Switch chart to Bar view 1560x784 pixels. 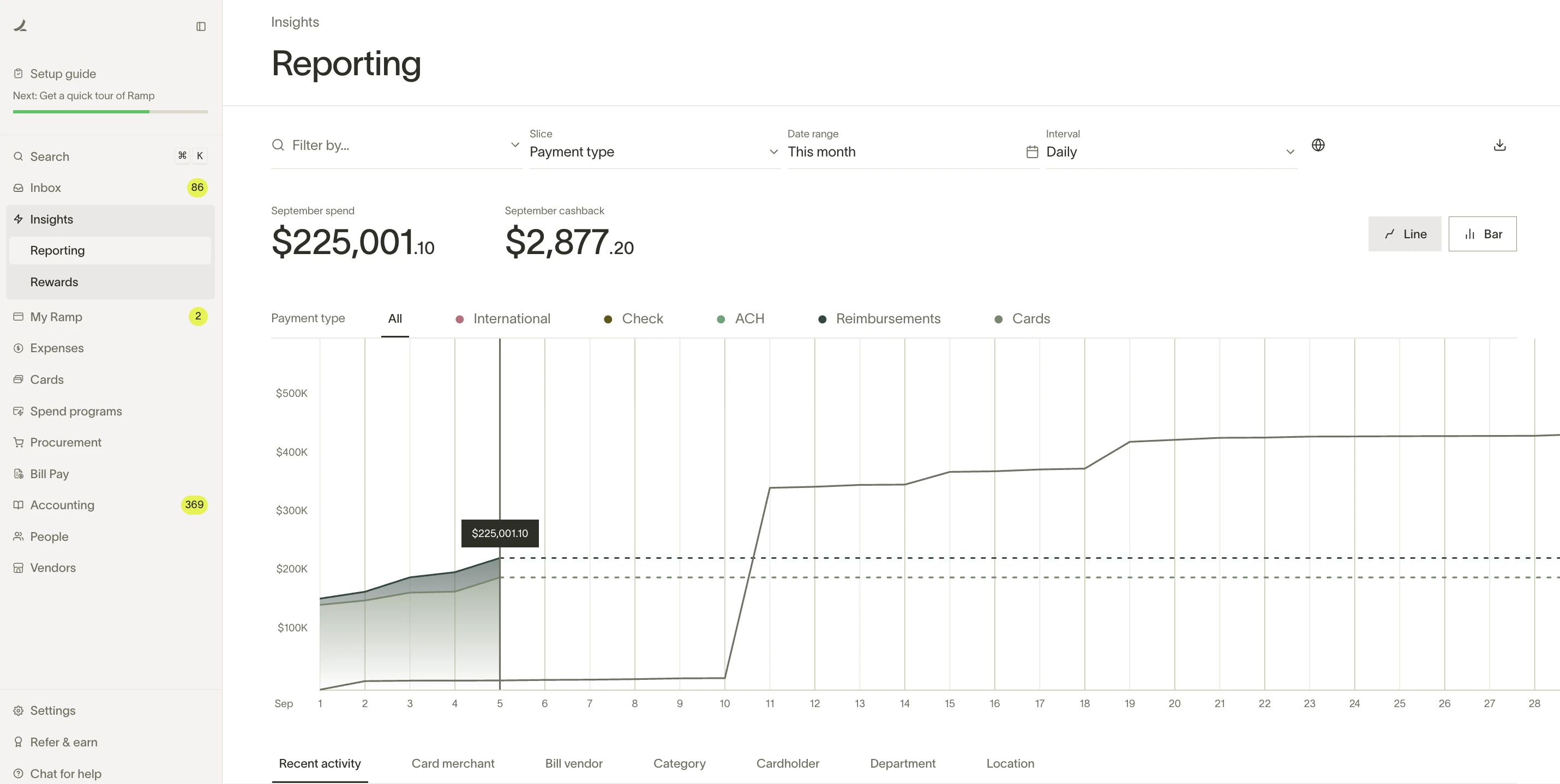click(x=1482, y=234)
